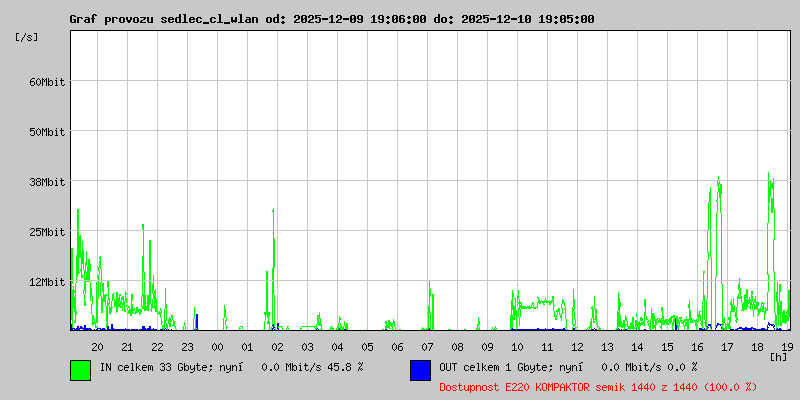Click the '01' hour label on x-axis
This screenshot has width=800, height=400.
pyautogui.click(x=247, y=347)
